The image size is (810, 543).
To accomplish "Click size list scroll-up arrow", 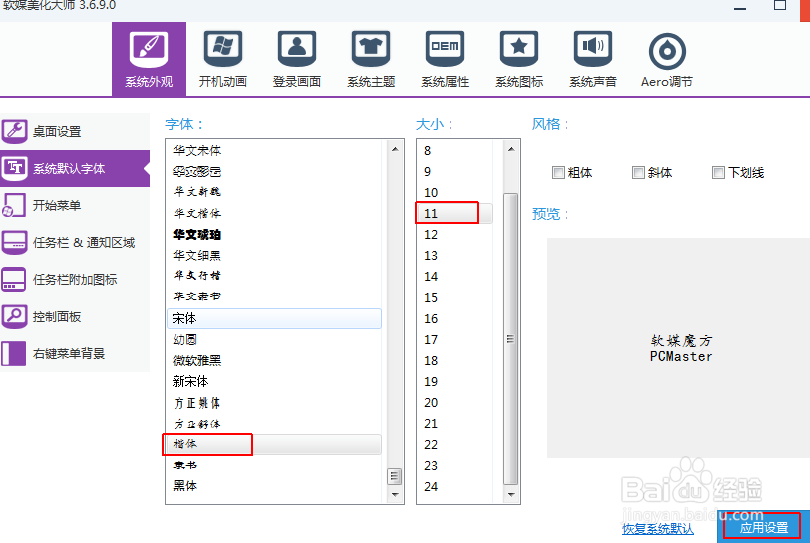I will coord(510,149).
